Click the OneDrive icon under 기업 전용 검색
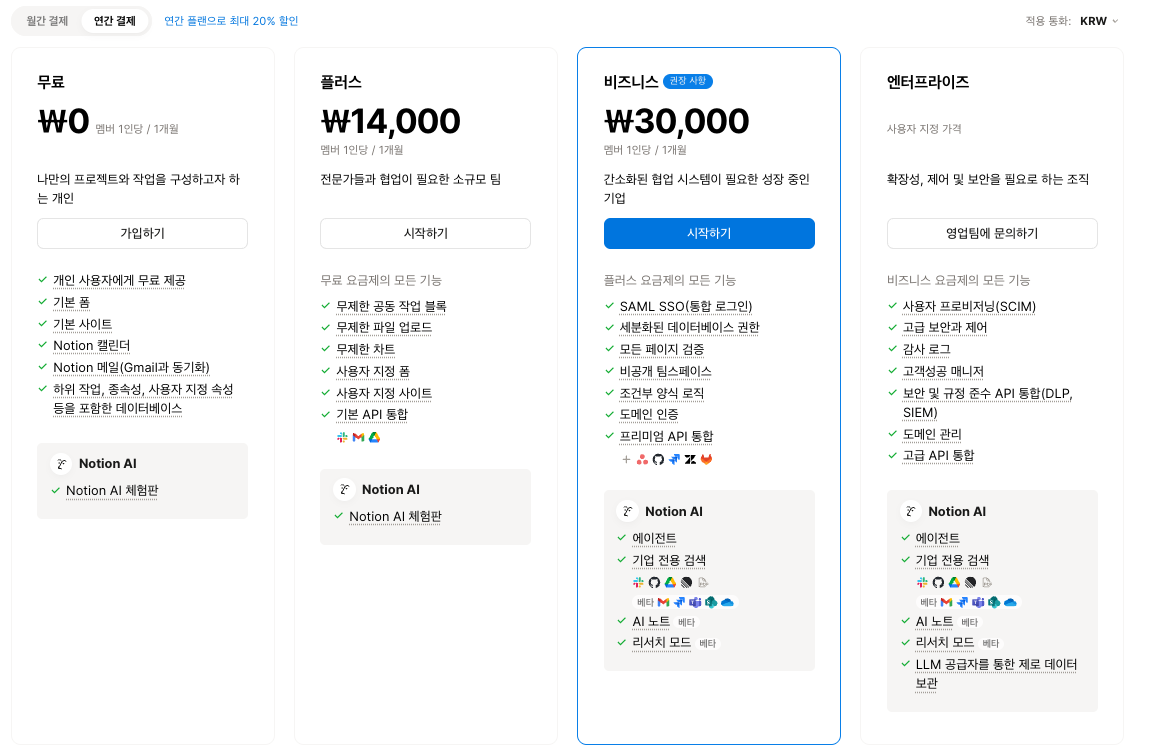This screenshot has width=1158, height=754. click(x=728, y=601)
